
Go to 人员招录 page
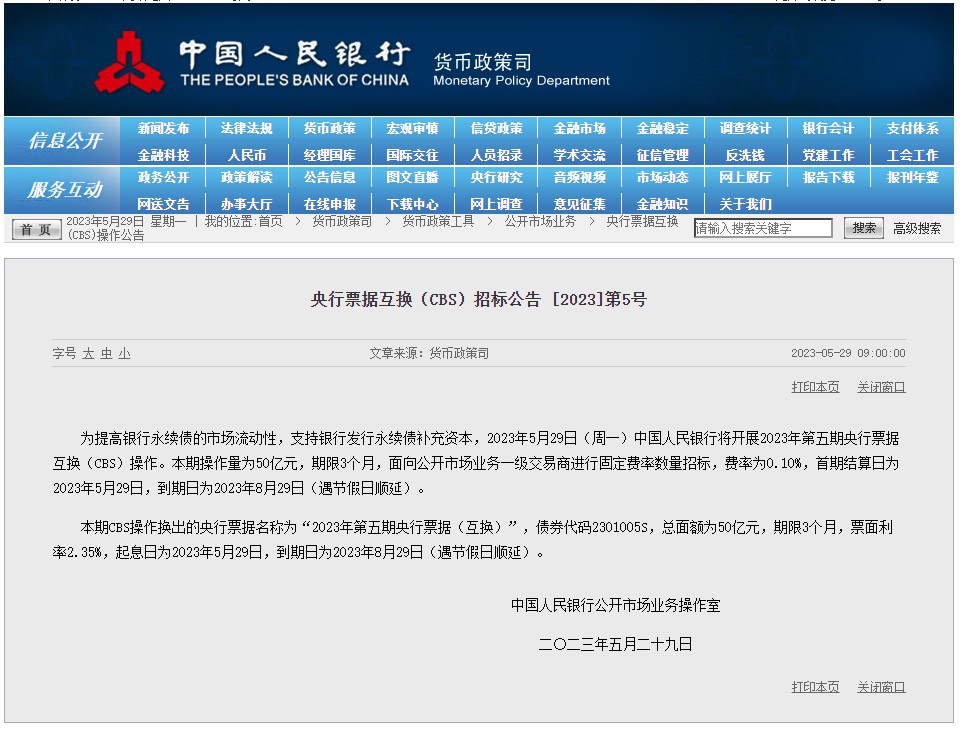click(496, 155)
